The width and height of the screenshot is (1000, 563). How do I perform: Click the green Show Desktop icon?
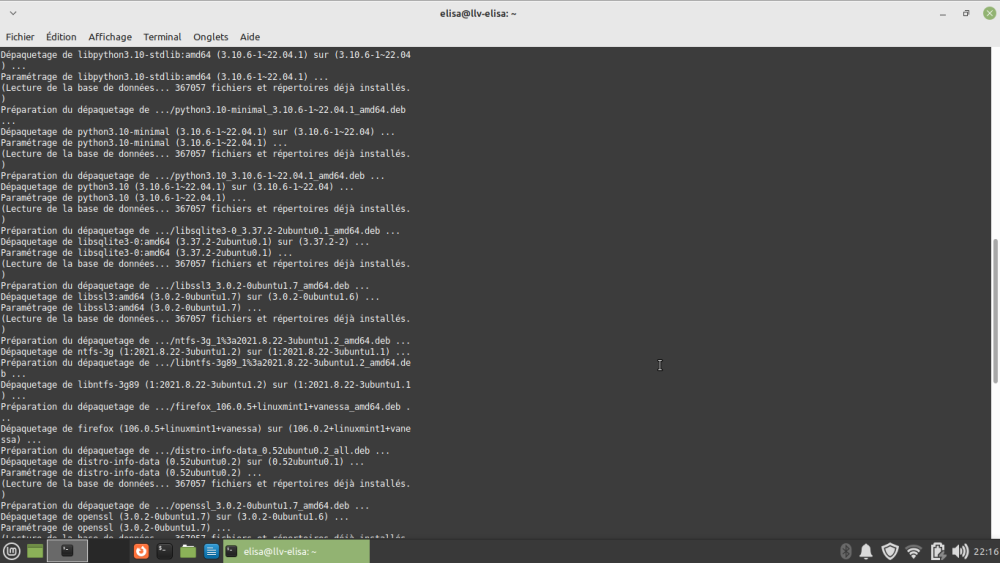click(35, 552)
